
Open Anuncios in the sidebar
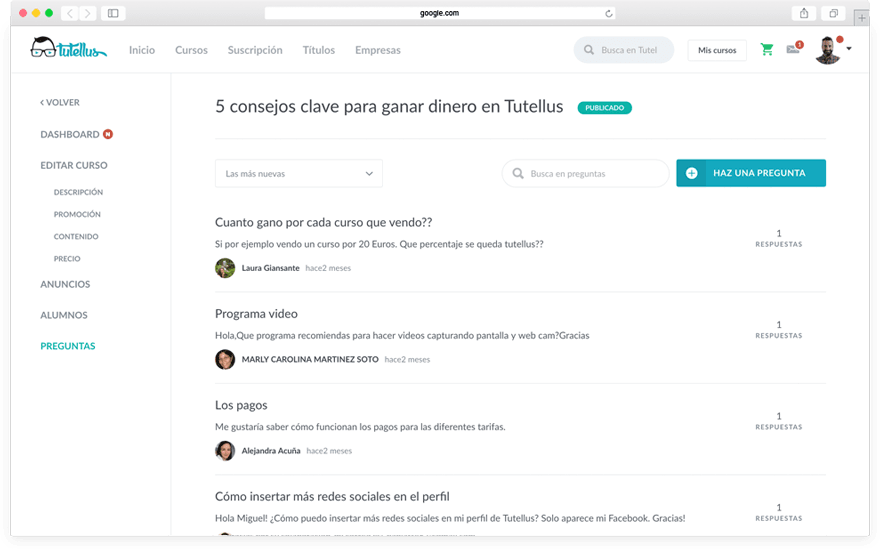pyautogui.click(x=65, y=284)
